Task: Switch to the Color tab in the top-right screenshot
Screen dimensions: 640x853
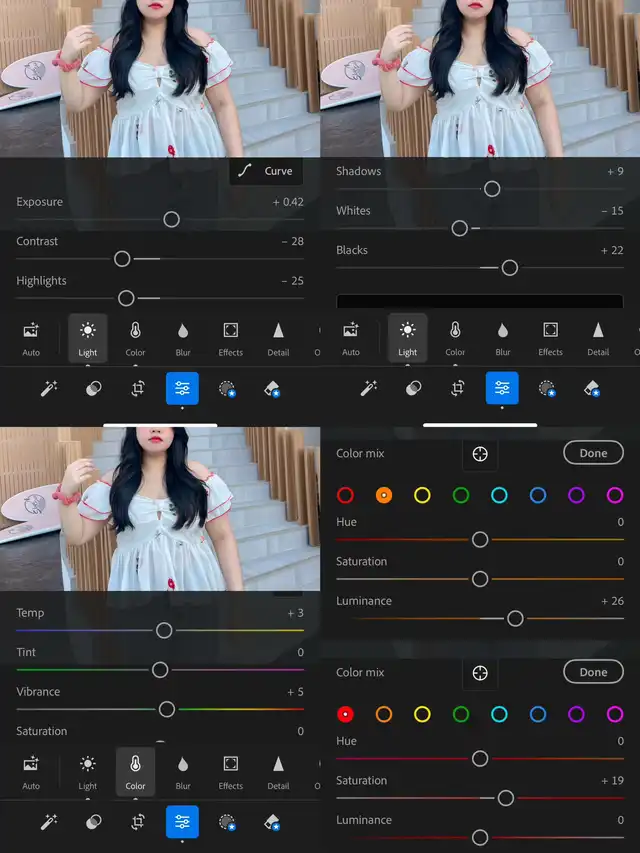Action: (x=455, y=339)
